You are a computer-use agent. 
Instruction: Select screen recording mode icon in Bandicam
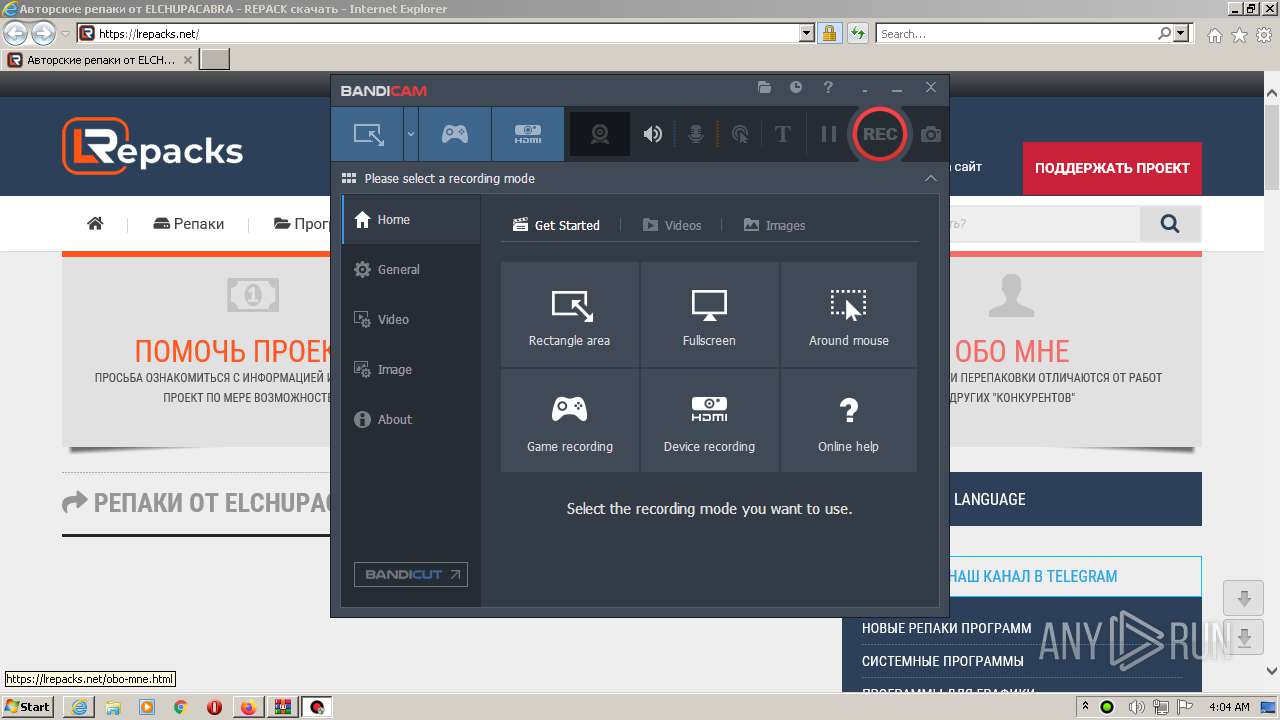(x=368, y=134)
